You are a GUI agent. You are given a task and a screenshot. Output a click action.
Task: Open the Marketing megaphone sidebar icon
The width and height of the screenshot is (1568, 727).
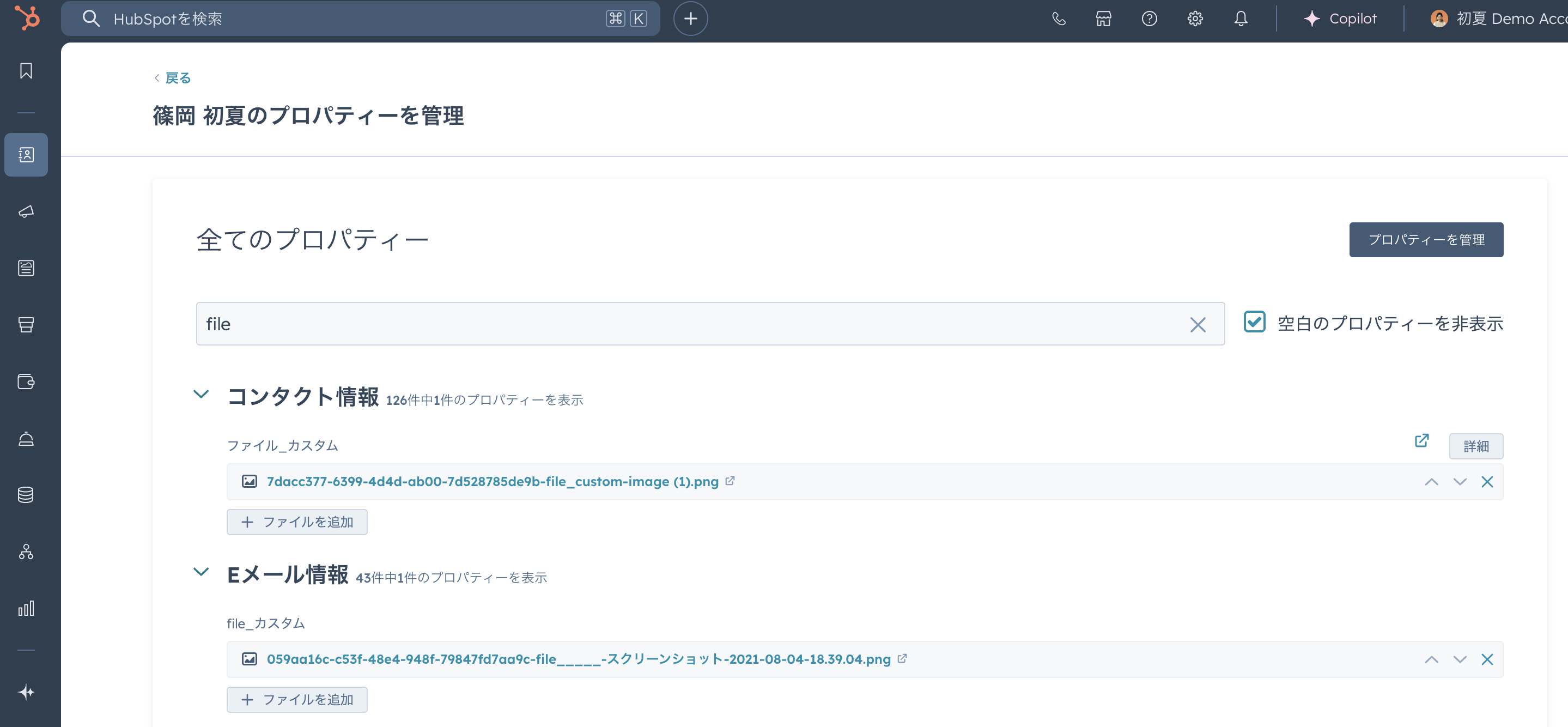pyautogui.click(x=26, y=211)
